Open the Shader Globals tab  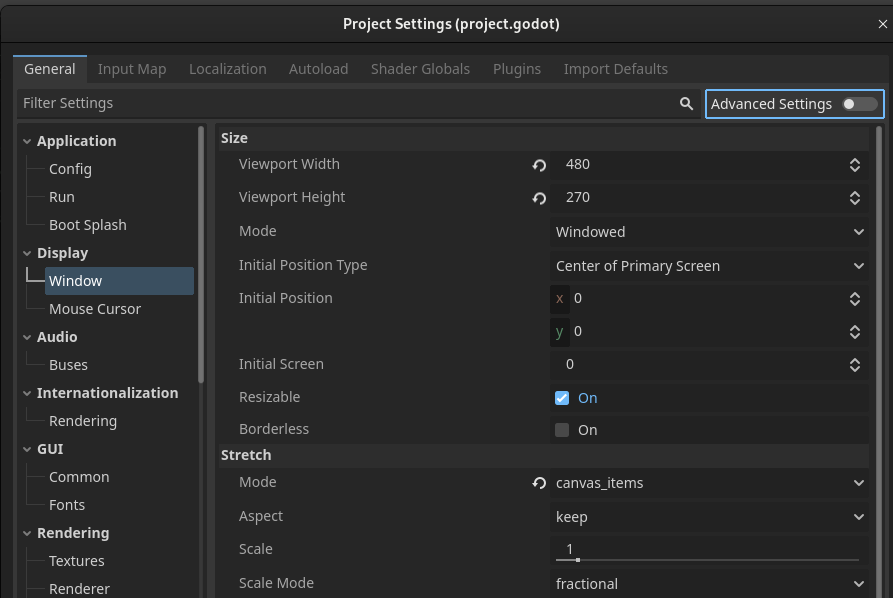point(420,69)
